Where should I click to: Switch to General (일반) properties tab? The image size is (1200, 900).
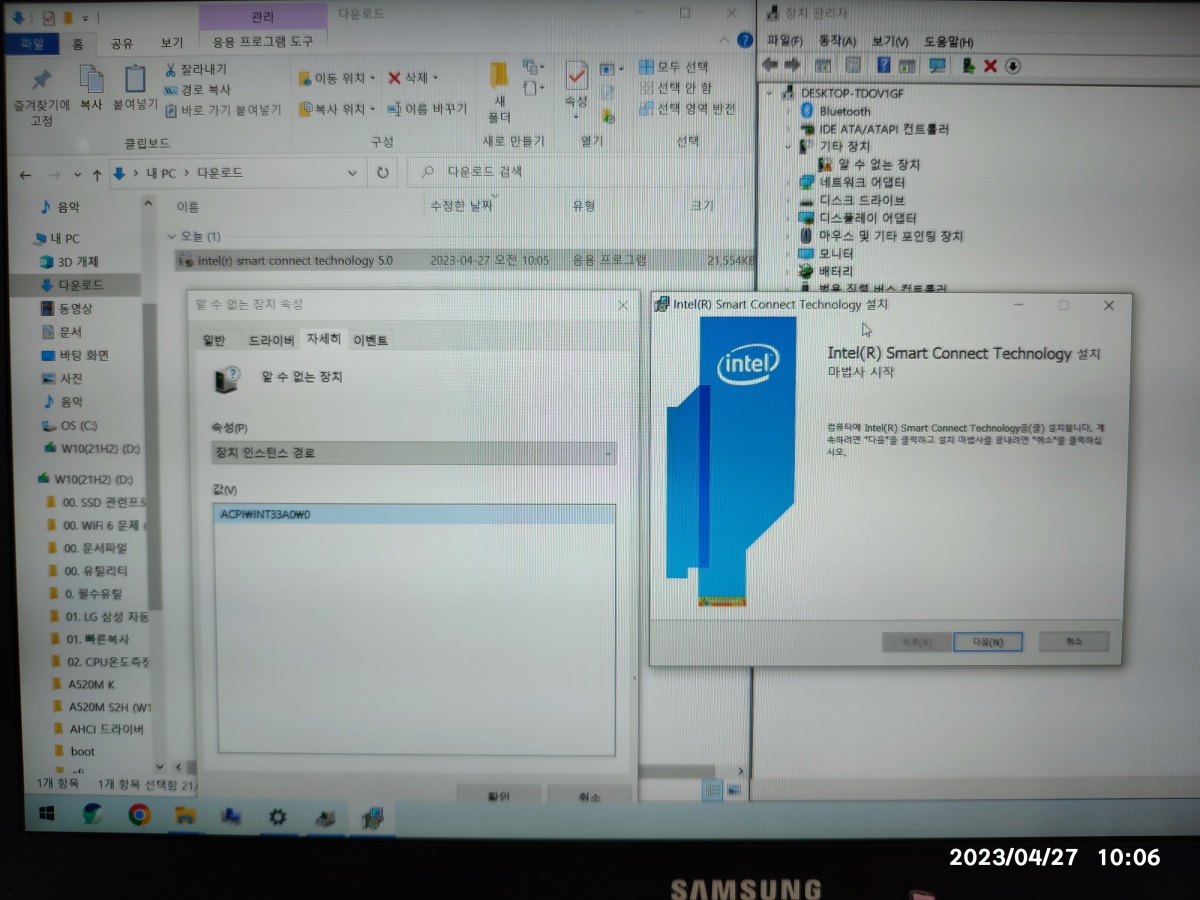pos(215,340)
